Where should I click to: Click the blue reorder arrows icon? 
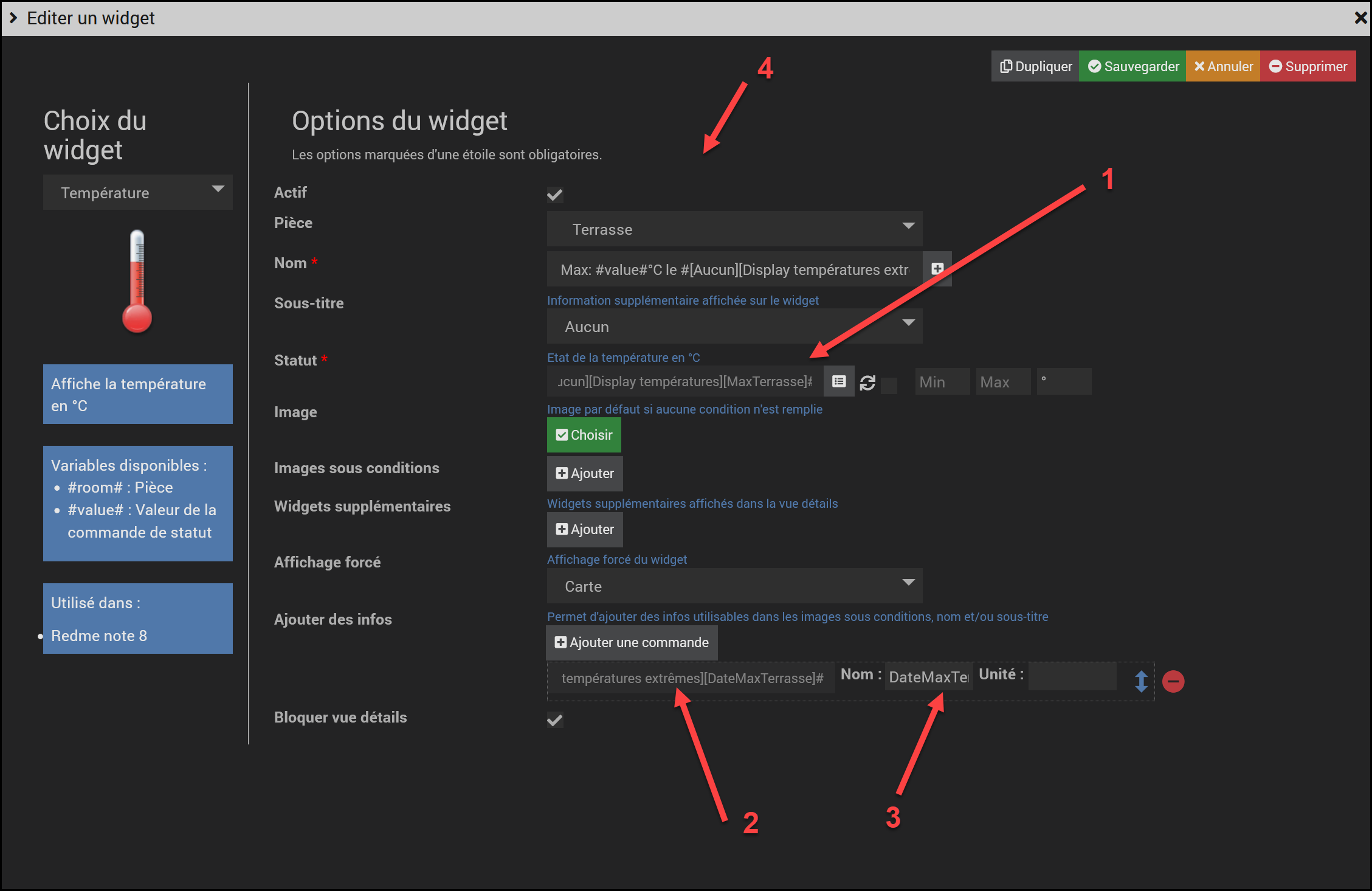tap(1141, 681)
